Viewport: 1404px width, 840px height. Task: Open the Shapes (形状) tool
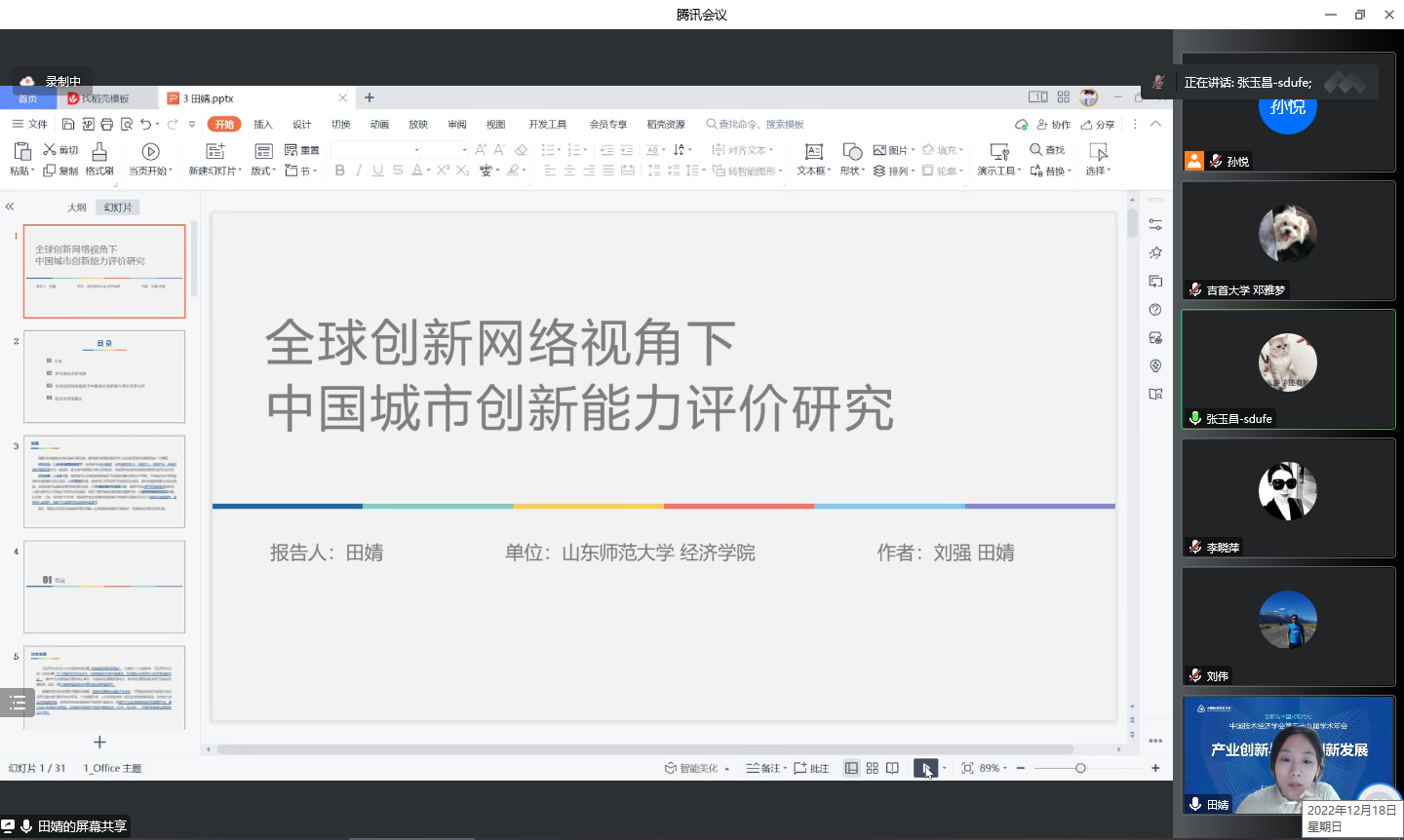[x=852, y=152]
